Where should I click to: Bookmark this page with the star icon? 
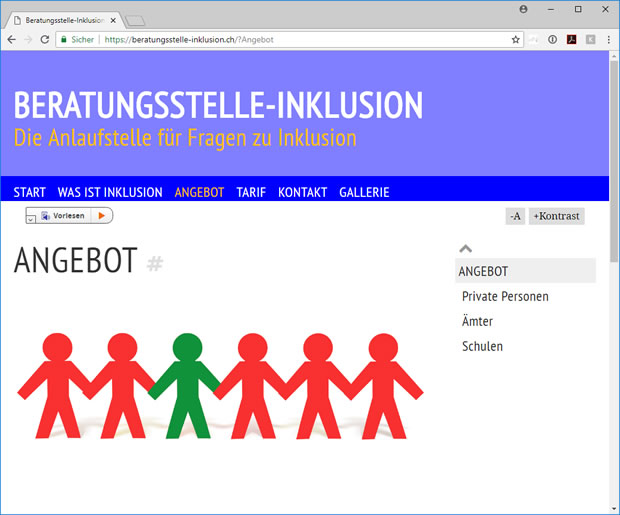click(x=516, y=39)
